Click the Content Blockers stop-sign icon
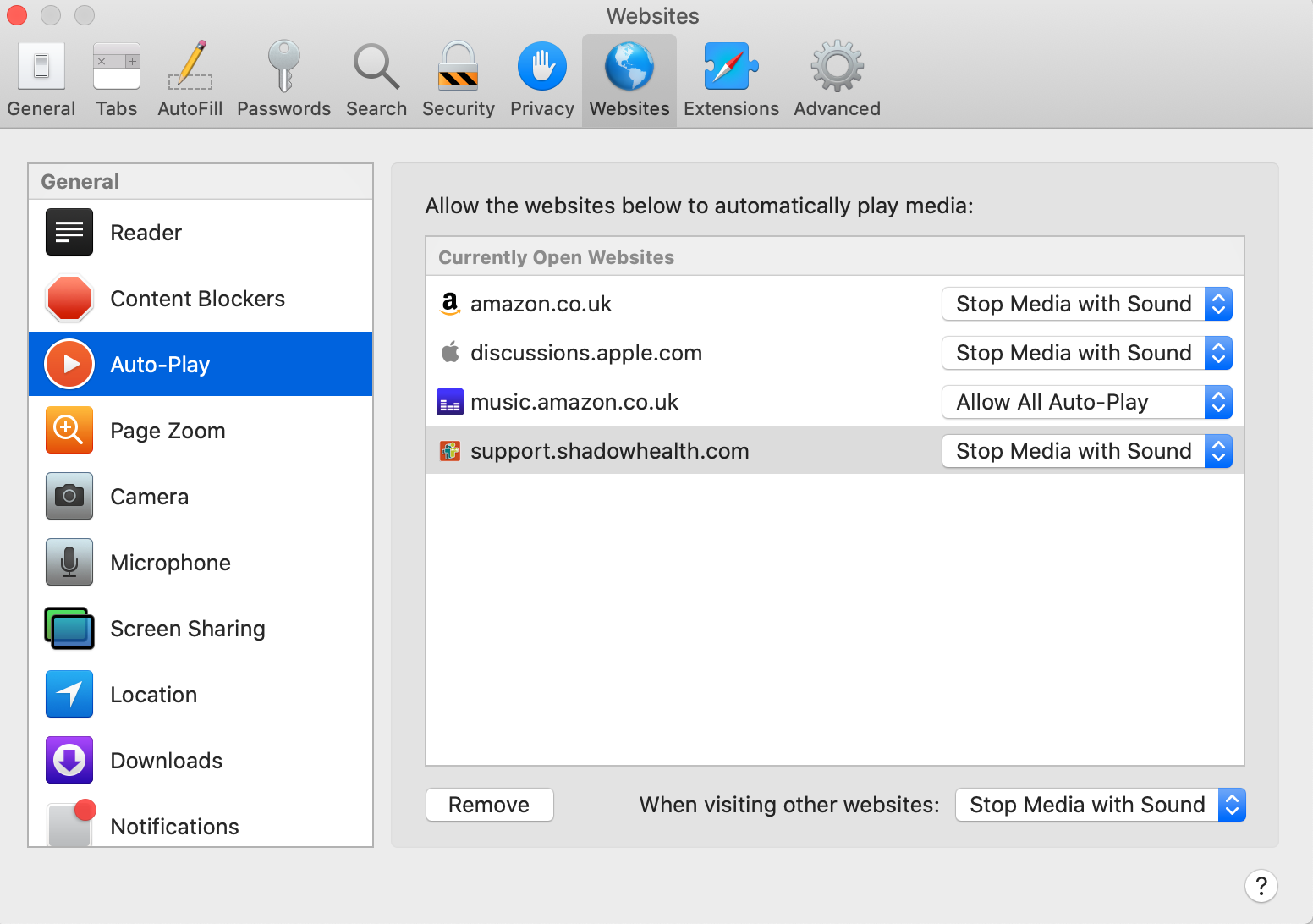The image size is (1313, 924). [x=69, y=298]
